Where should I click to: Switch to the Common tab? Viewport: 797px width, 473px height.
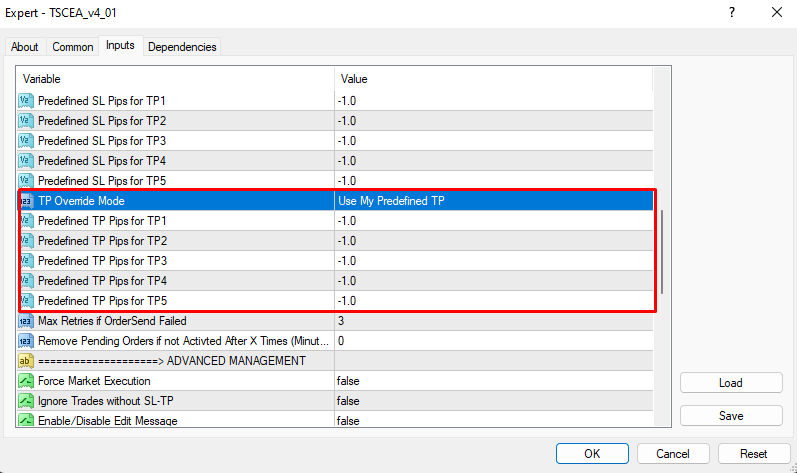coord(73,47)
